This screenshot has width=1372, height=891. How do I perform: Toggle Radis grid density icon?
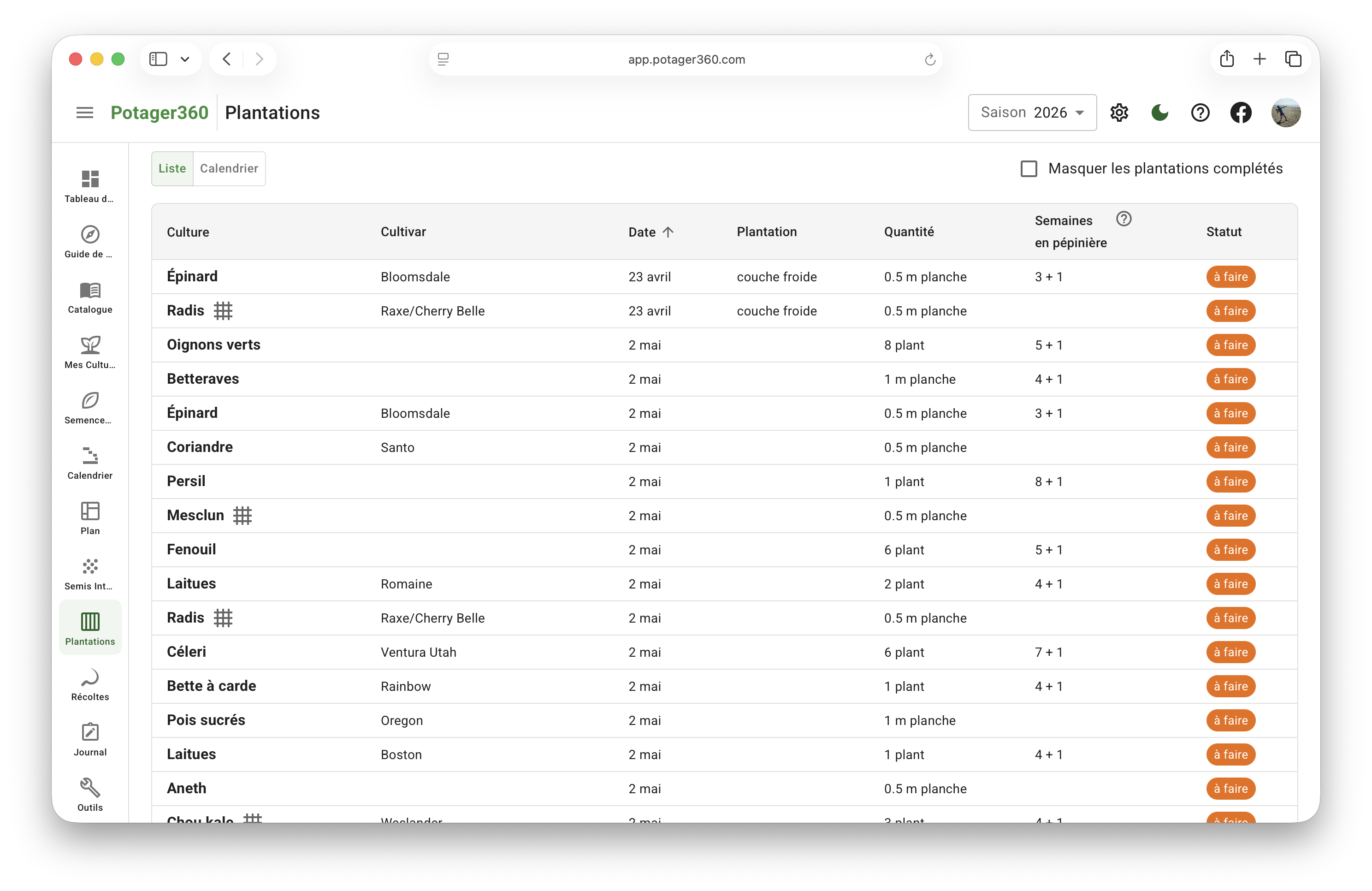point(224,310)
